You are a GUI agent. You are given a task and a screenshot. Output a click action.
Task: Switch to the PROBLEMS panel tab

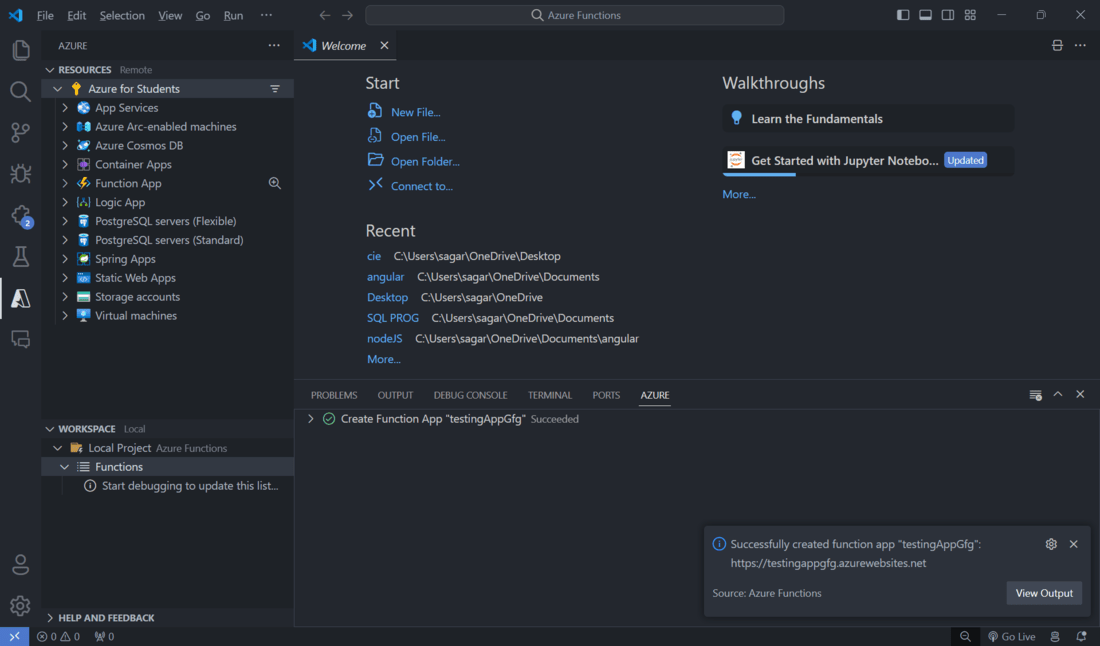pos(334,396)
